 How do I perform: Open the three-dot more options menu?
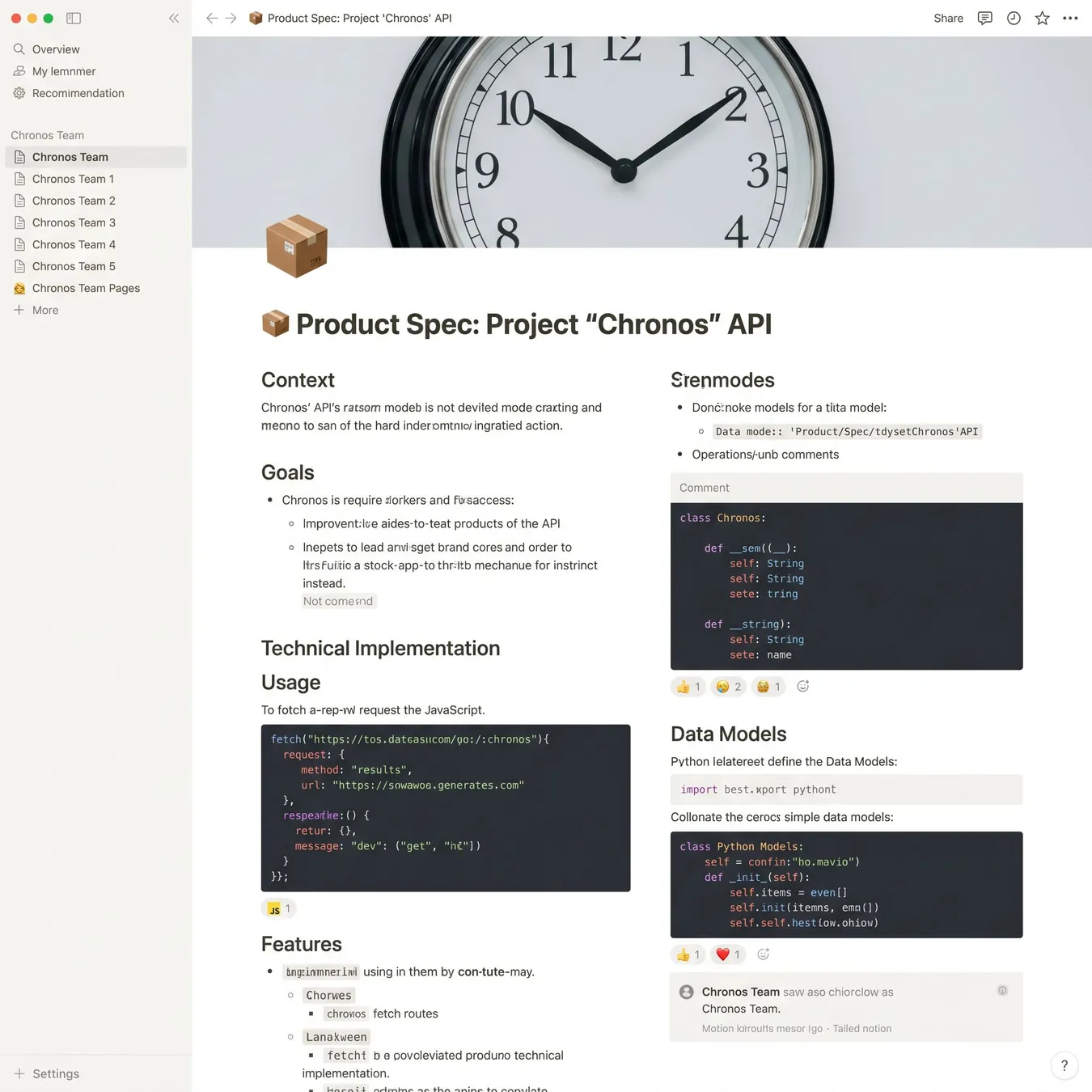click(1070, 18)
